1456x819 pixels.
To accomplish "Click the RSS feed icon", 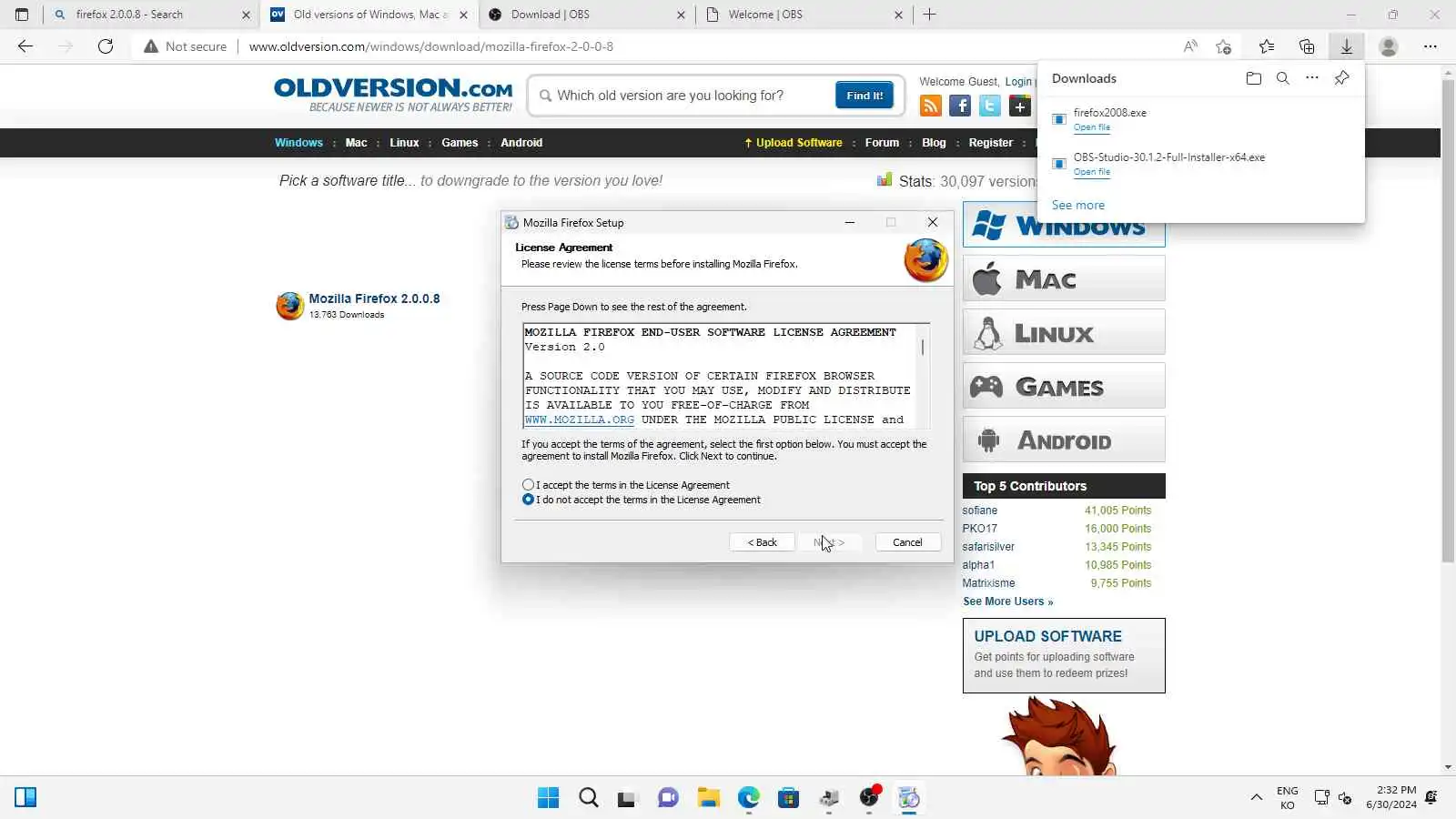I will click(931, 106).
